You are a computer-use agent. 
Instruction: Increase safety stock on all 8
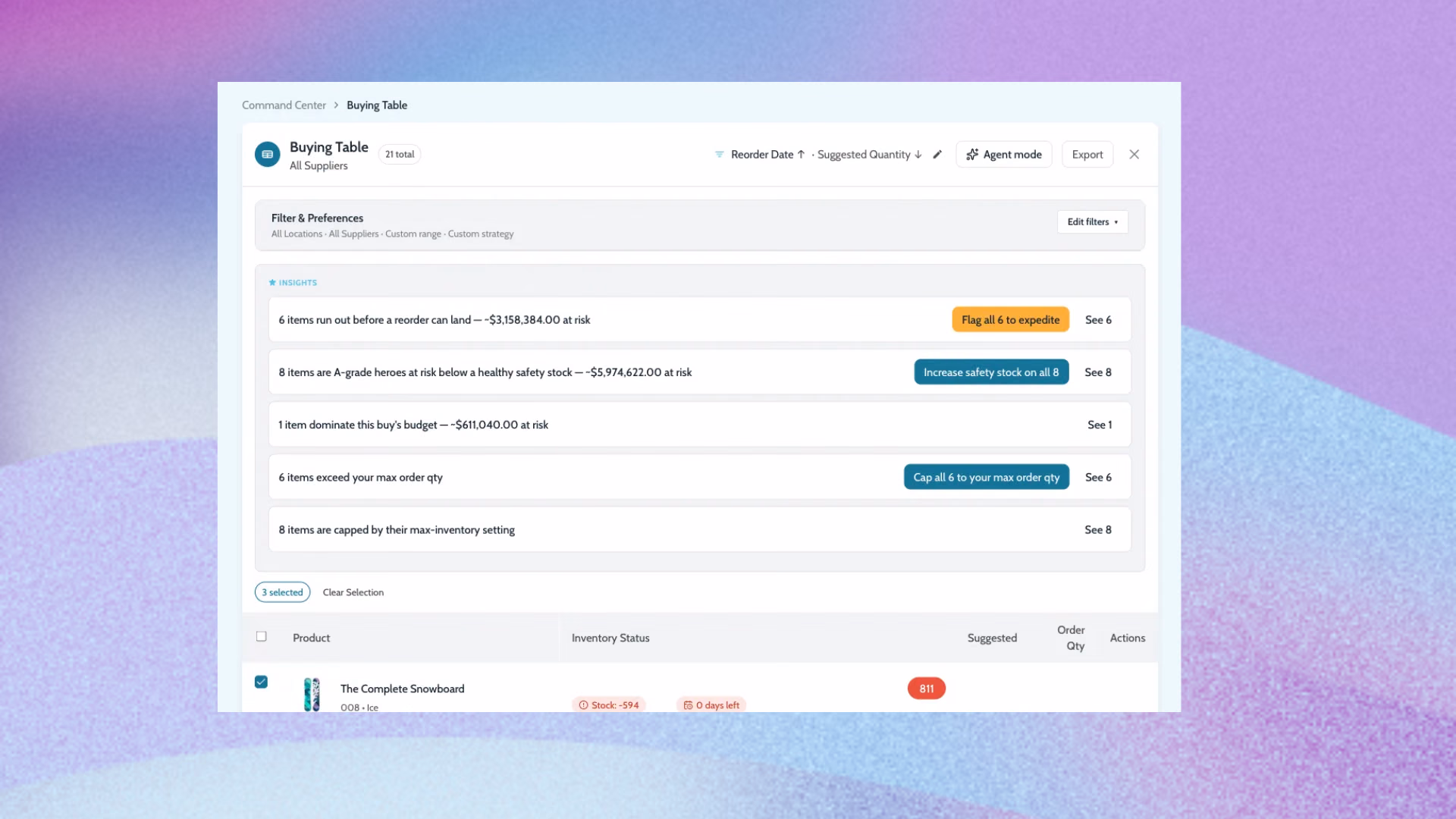[990, 372]
